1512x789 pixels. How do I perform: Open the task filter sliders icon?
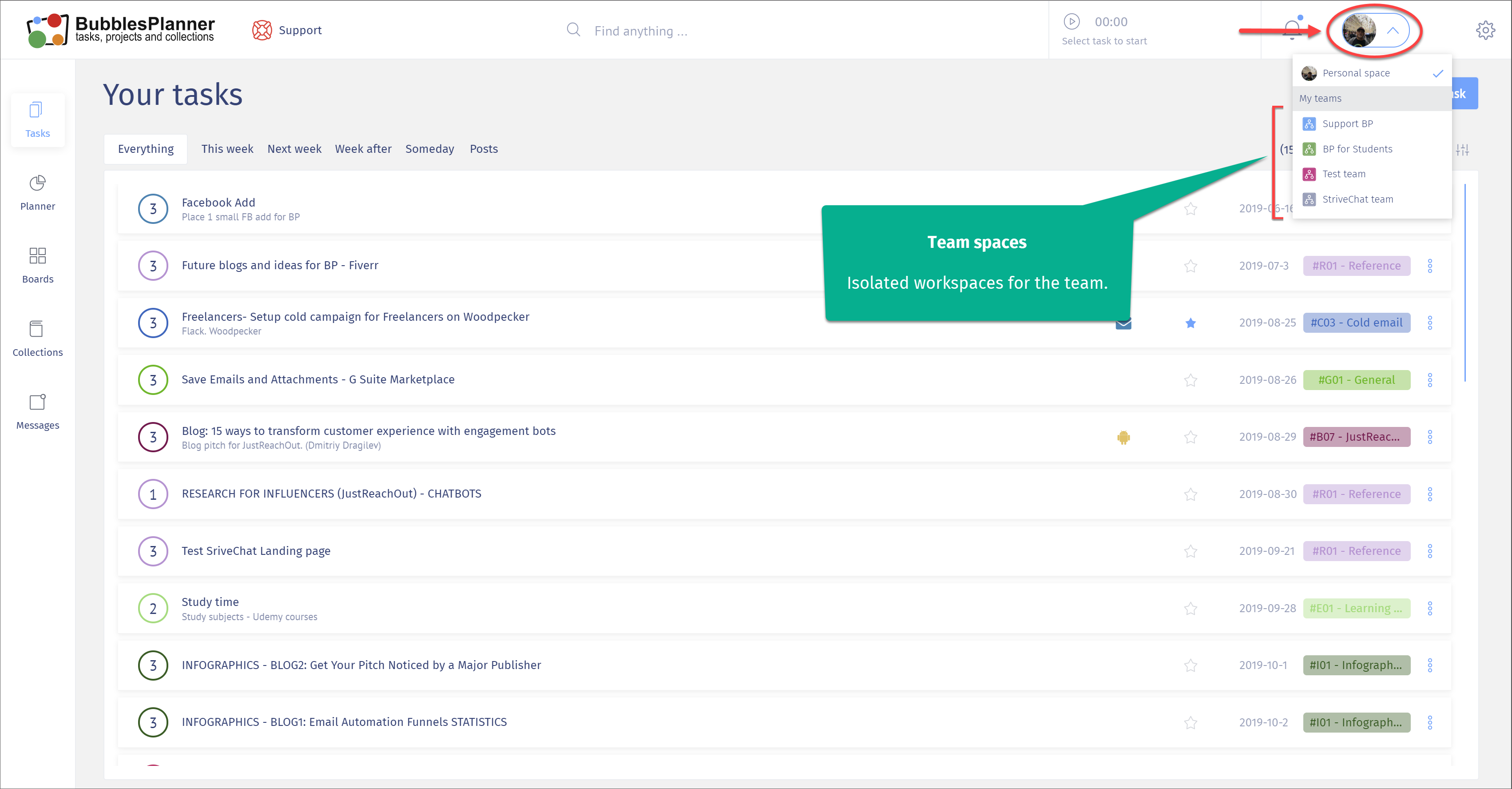(1462, 150)
